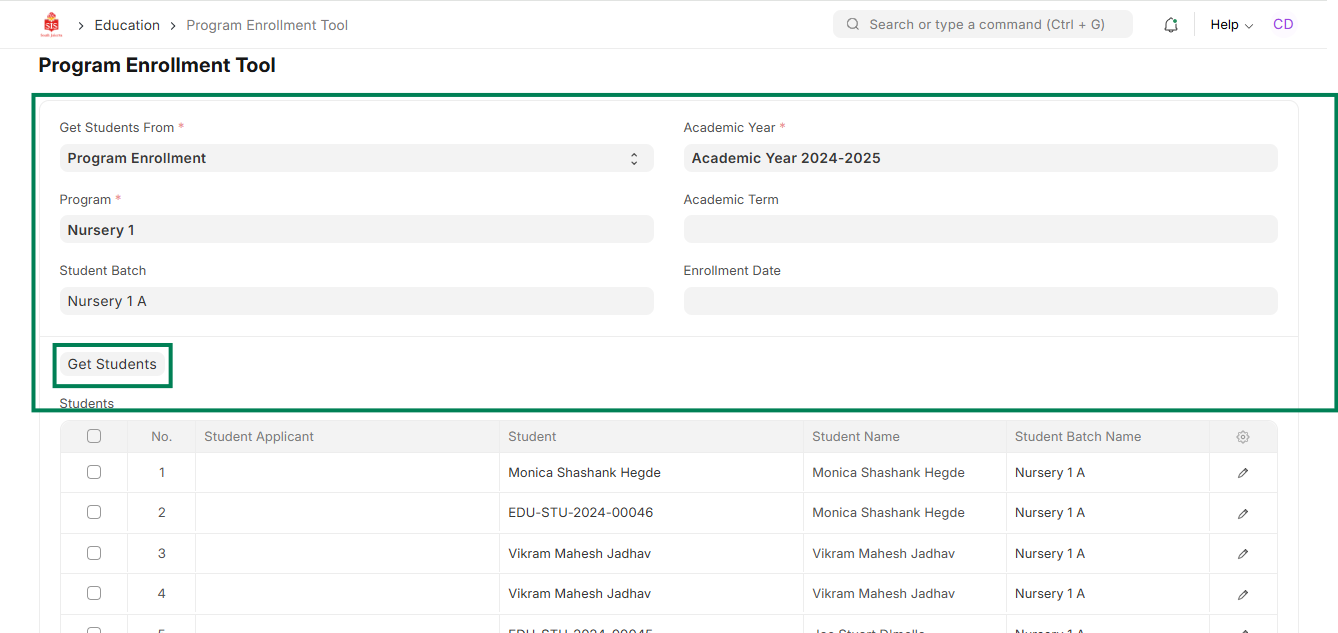This screenshot has height=633, width=1338.
Task: Click the Get Students button
Action: 112,364
